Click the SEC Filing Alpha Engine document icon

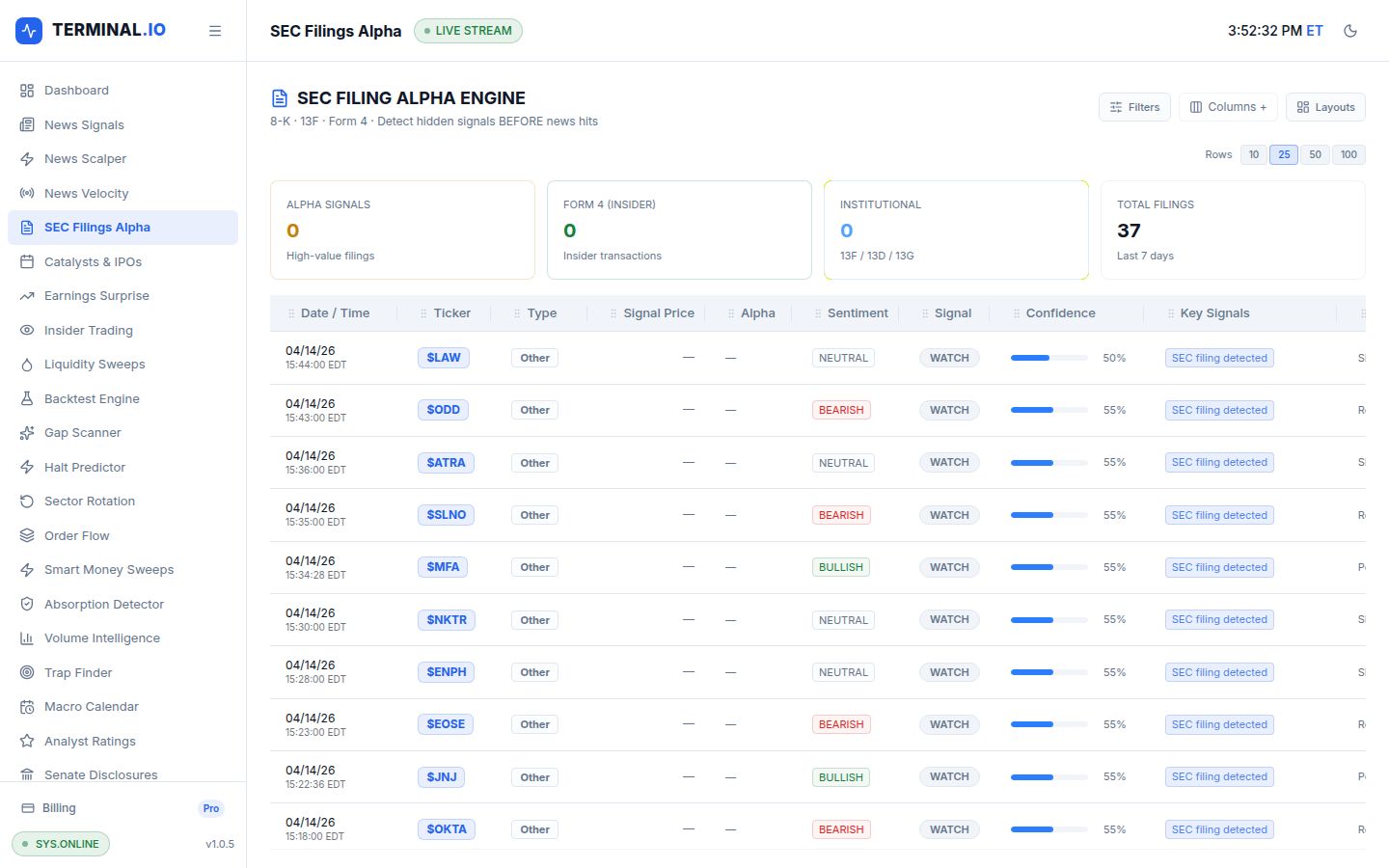pos(280,98)
